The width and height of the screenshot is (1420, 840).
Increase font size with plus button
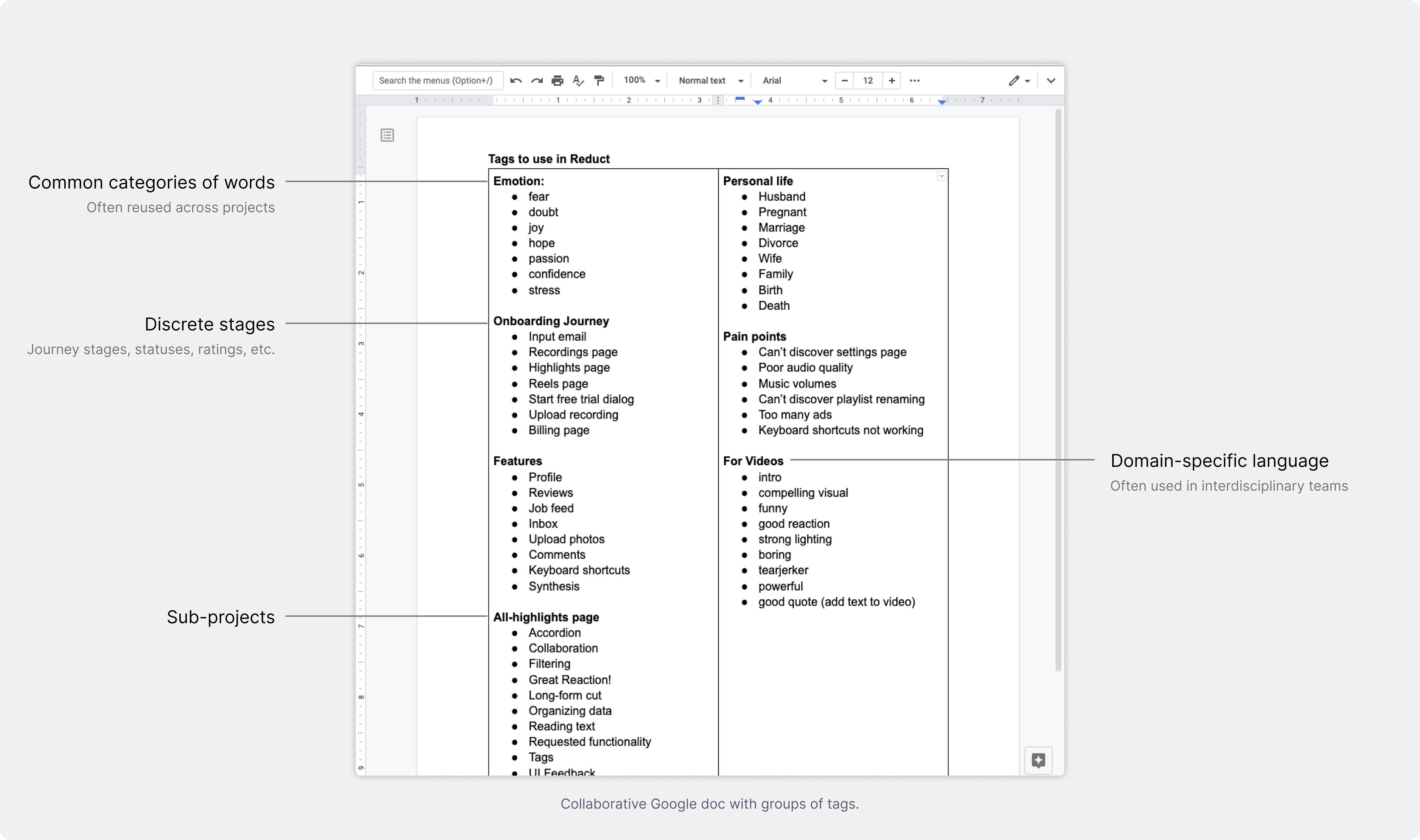pos(892,81)
